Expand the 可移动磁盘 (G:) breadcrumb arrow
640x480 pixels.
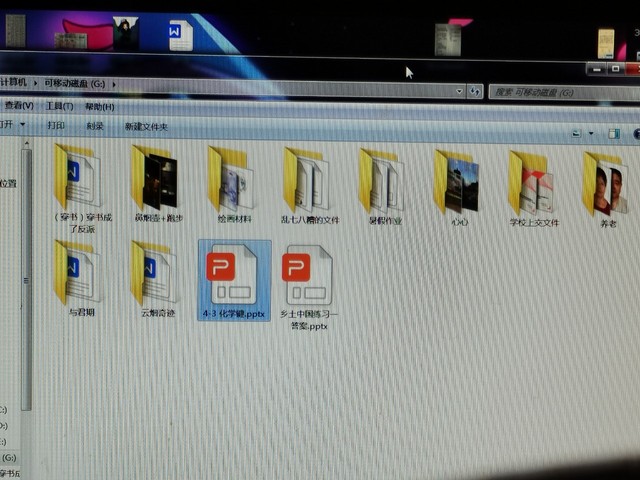115,83
